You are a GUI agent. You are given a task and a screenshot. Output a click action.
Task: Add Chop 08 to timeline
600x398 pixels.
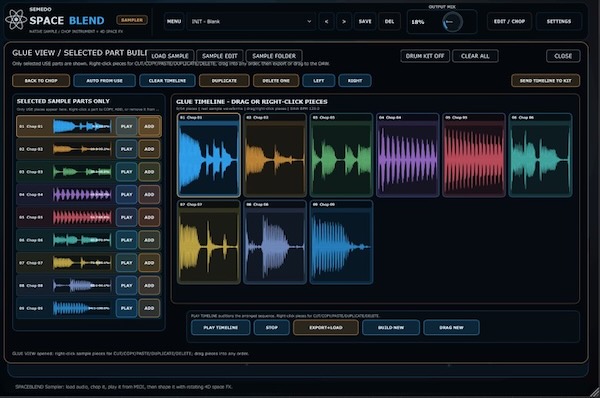click(x=149, y=285)
